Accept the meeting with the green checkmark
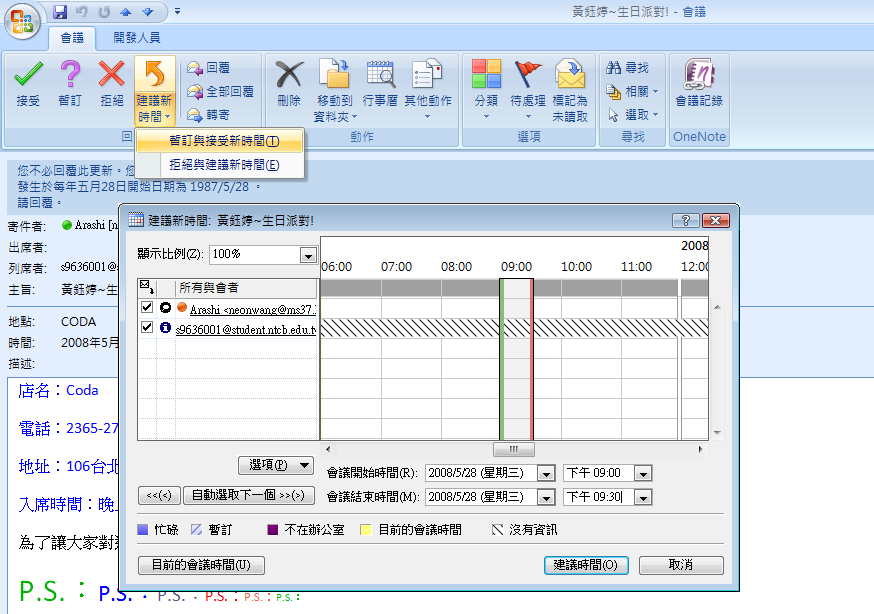Image resolution: width=874 pixels, height=614 pixels. 28,84
